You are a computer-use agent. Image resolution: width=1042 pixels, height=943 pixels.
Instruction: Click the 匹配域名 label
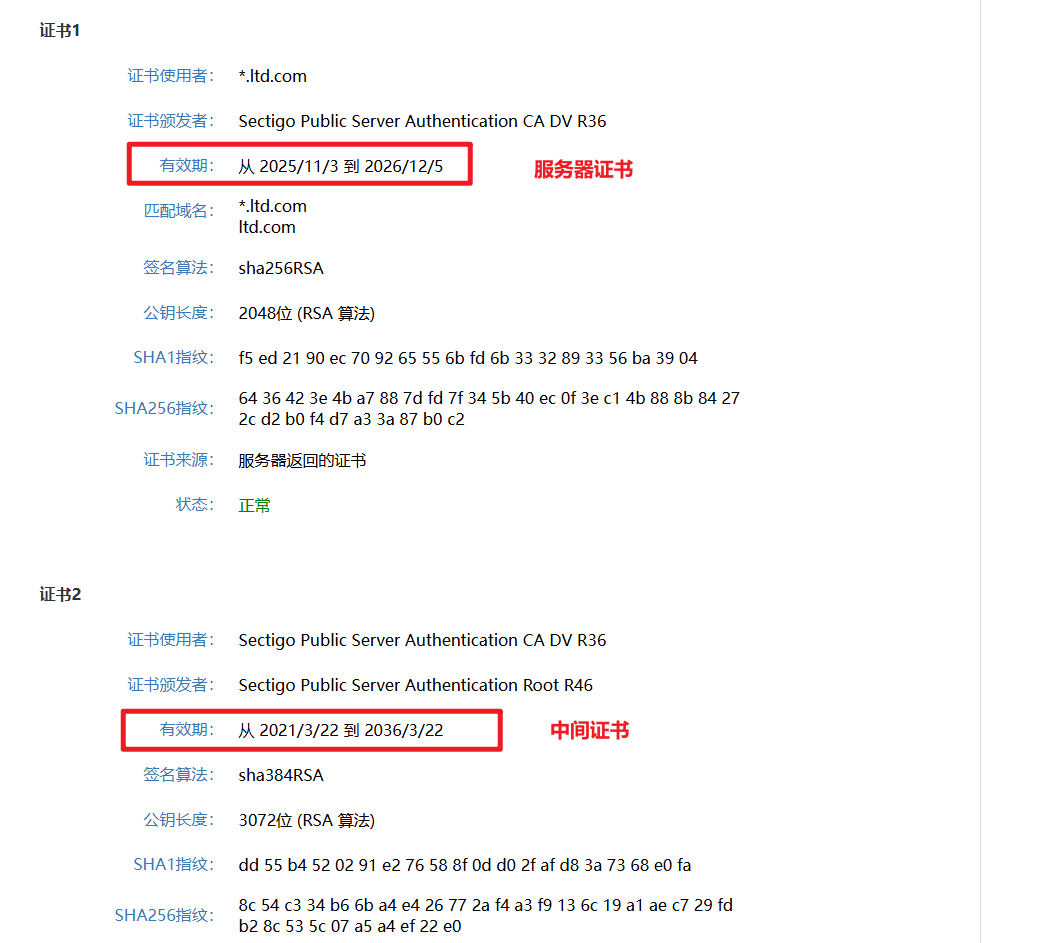[x=179, y=211]
